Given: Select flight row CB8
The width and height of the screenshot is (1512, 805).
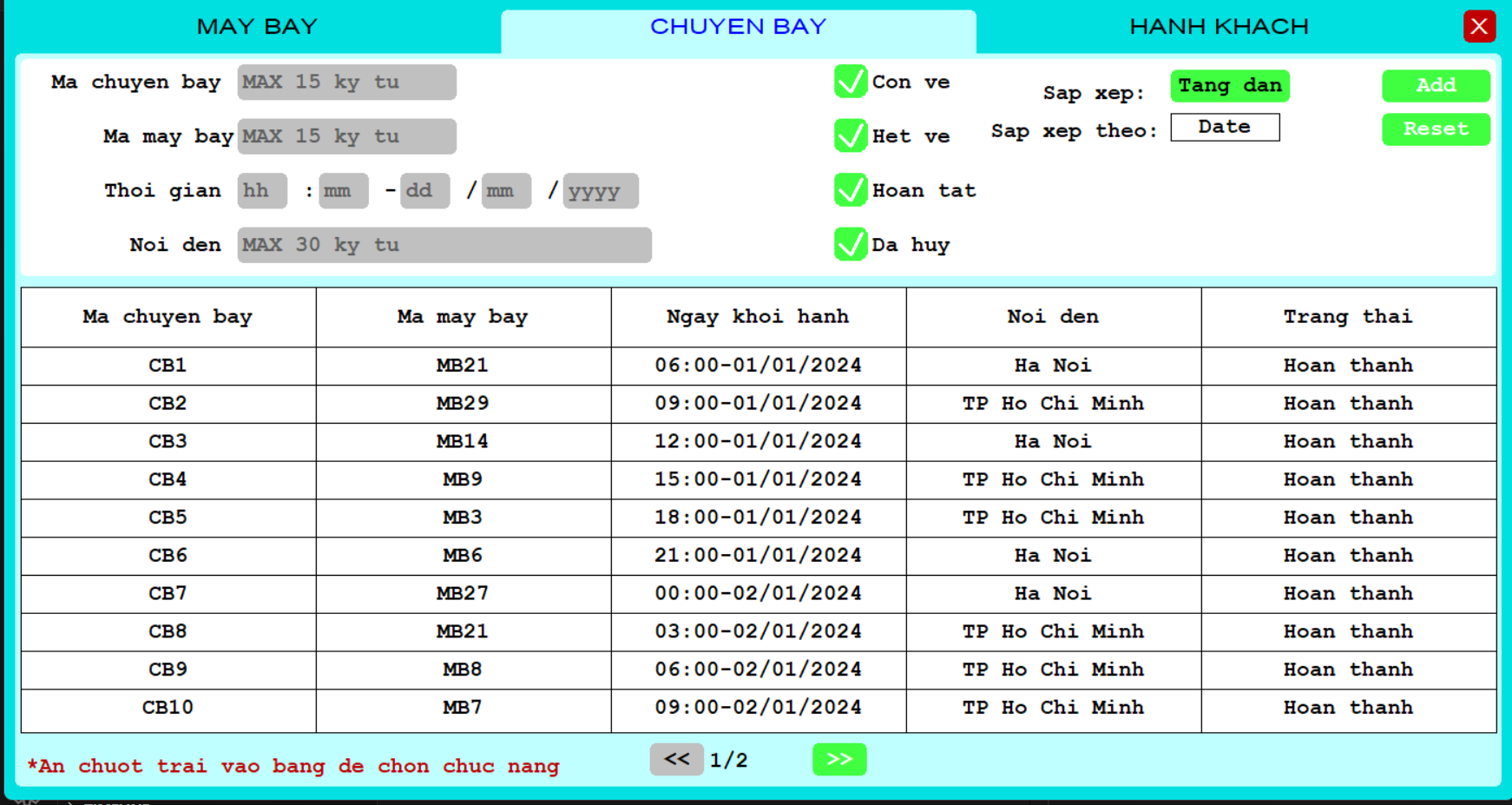Looking at the screenshot, I should [759, 632].
